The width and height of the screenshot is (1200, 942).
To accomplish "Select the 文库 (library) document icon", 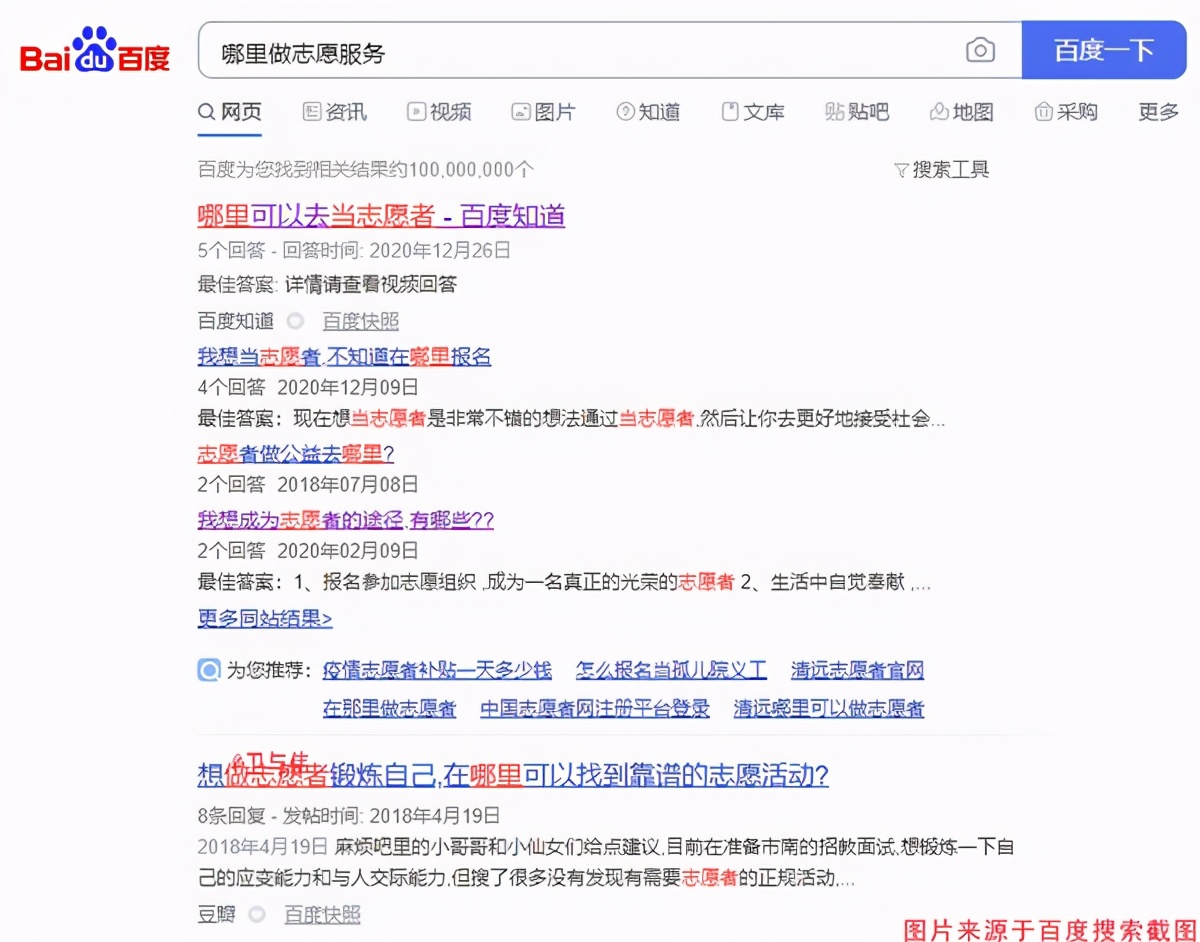I will [x=729, y=112].
